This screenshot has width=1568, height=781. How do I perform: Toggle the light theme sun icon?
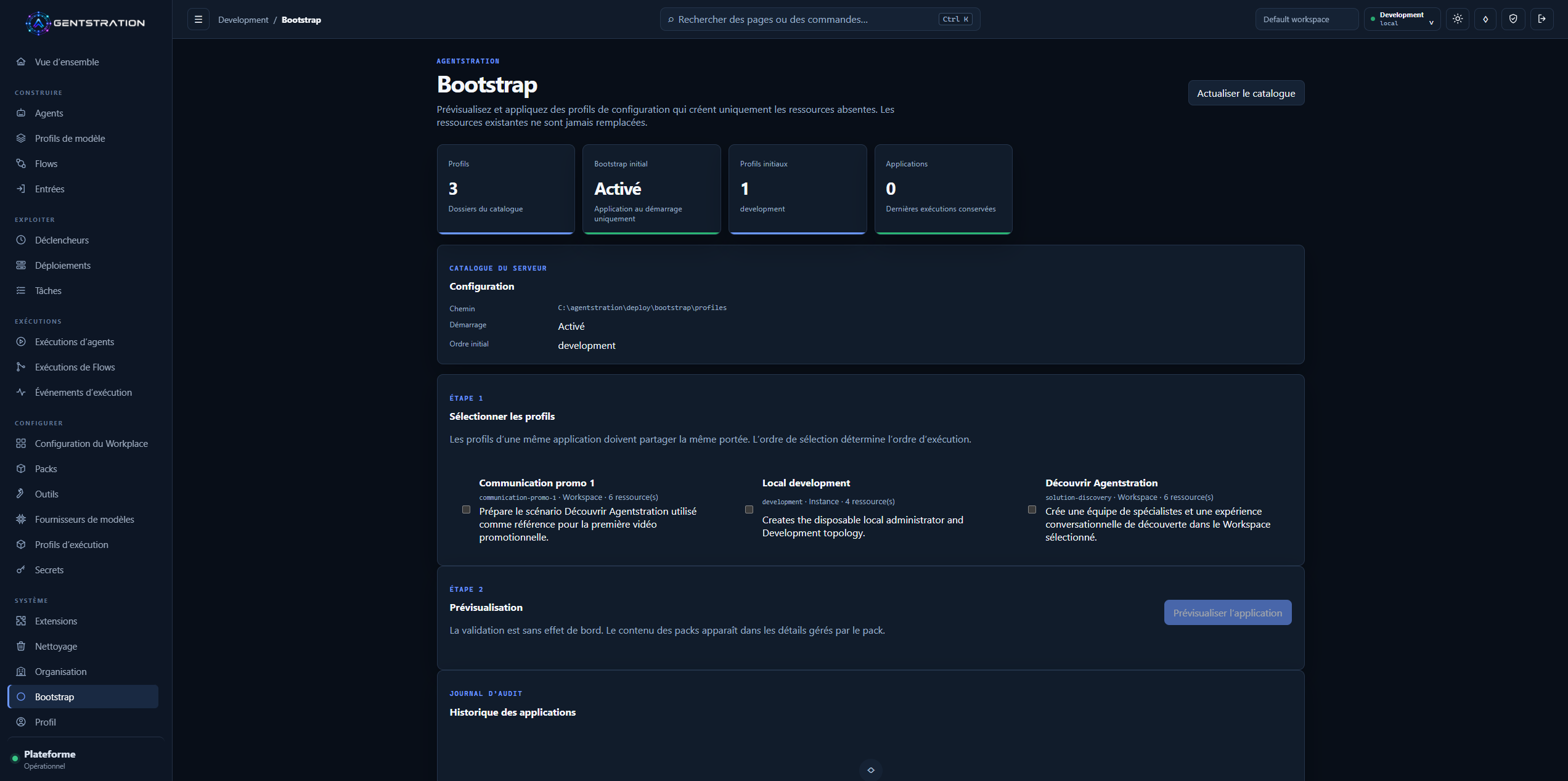coord(1458,19)
